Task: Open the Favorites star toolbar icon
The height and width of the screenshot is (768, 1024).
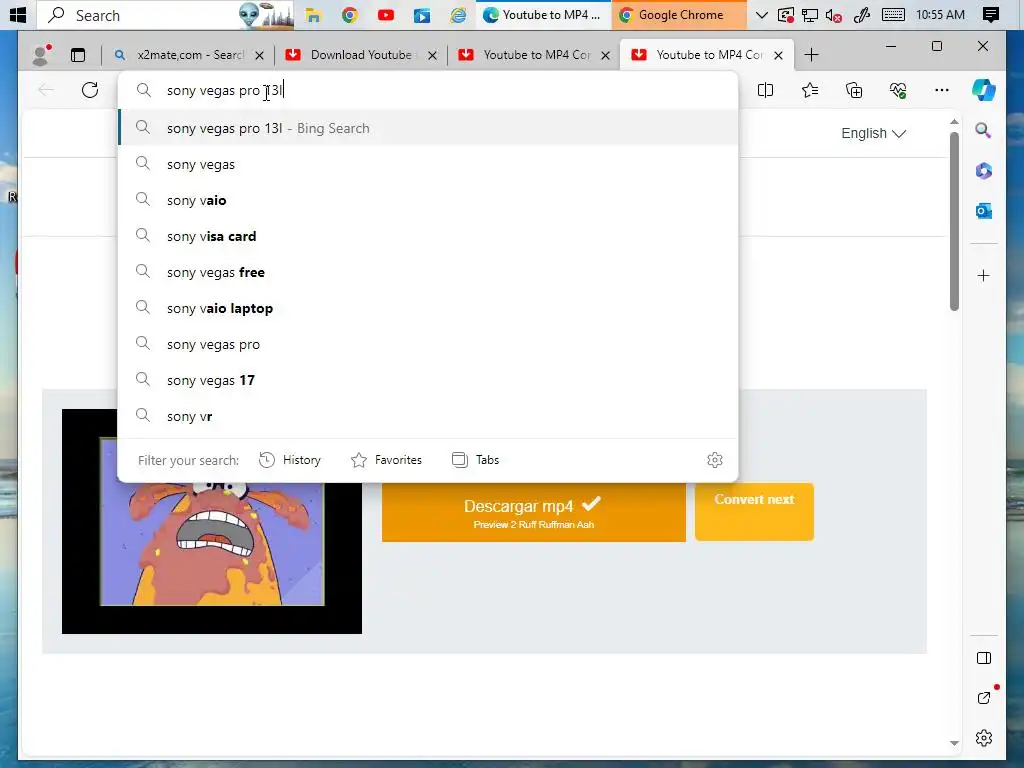Action: tap(810, 90)
